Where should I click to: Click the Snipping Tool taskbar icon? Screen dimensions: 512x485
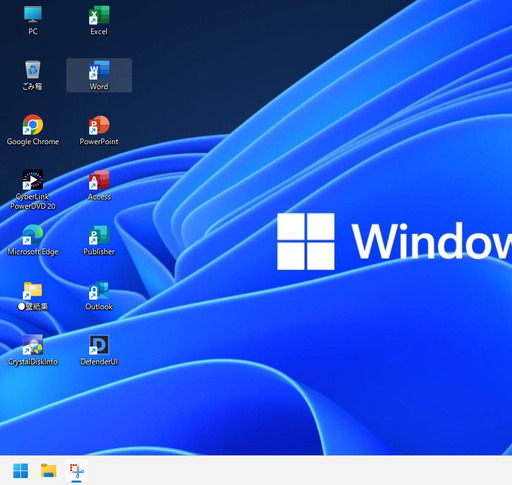77,471
